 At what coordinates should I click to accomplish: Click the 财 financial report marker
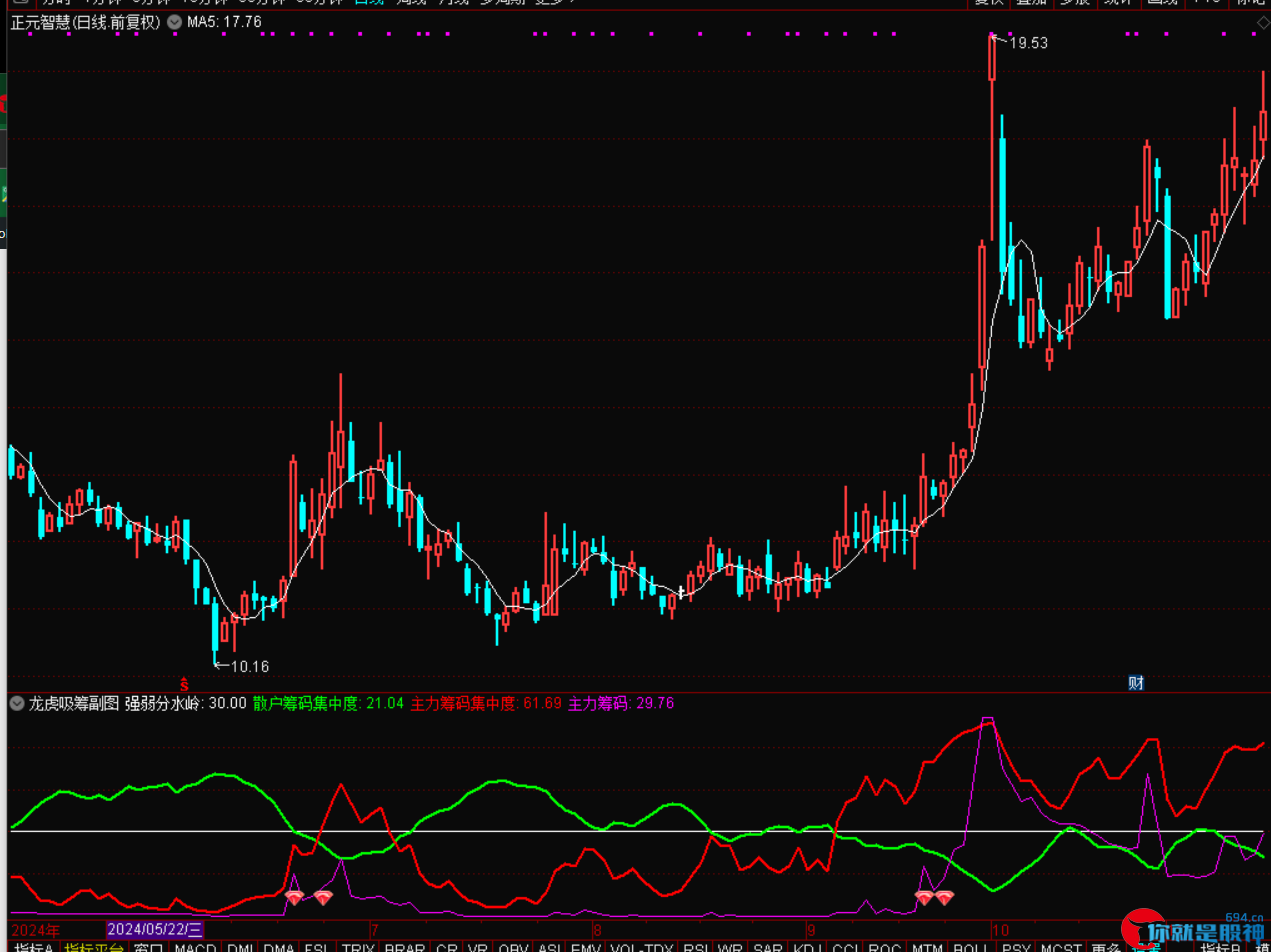(x=1136, y=684)
